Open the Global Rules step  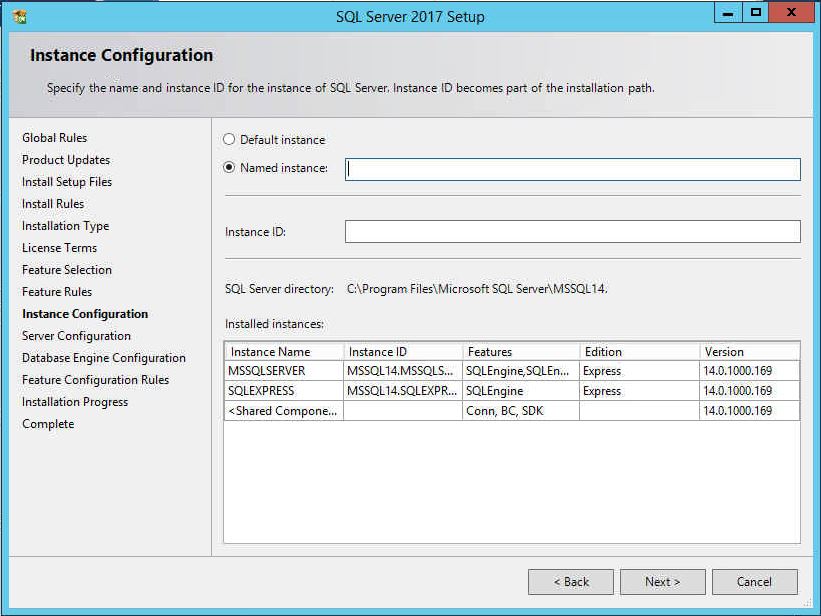[x=54, y=138]
